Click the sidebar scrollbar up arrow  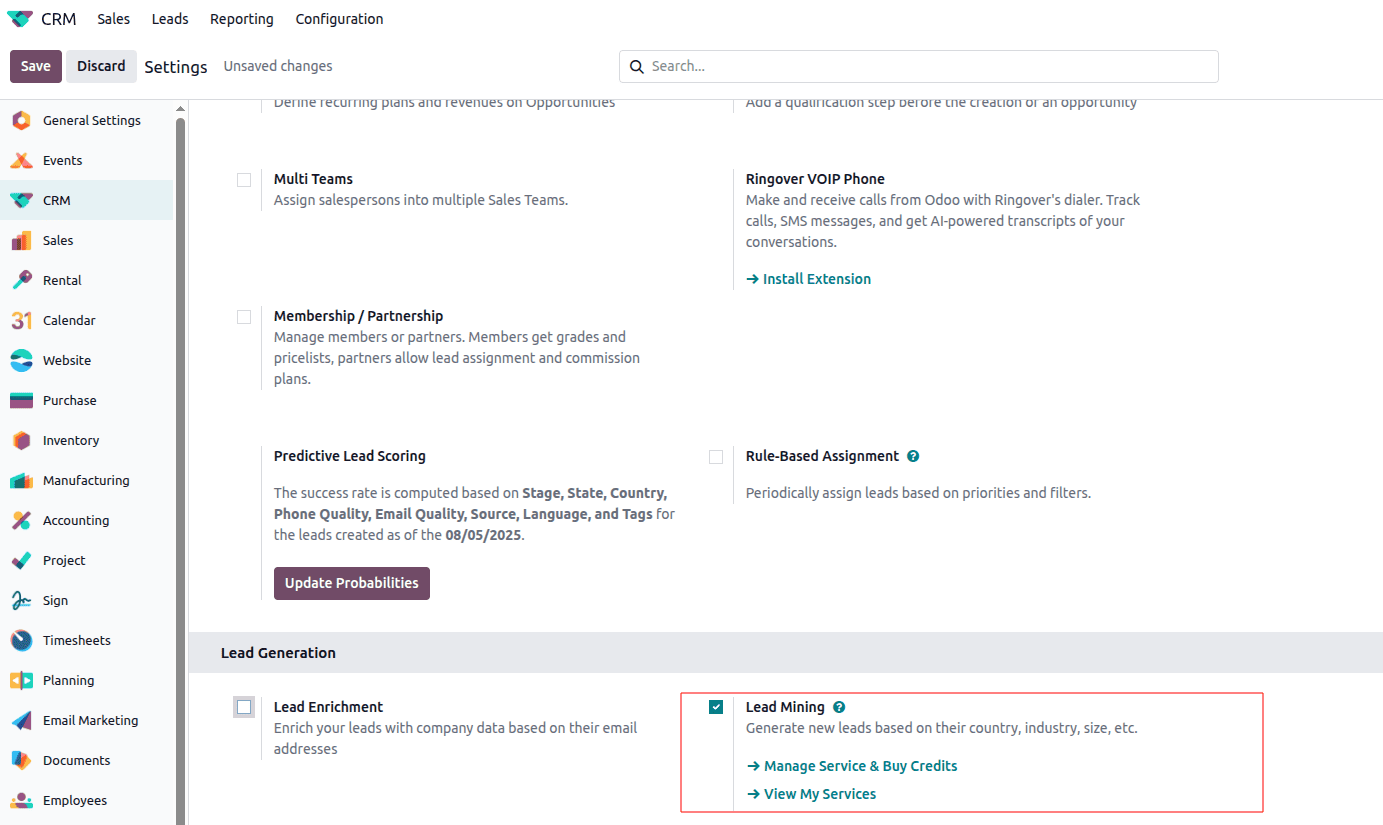click(180, 109)
